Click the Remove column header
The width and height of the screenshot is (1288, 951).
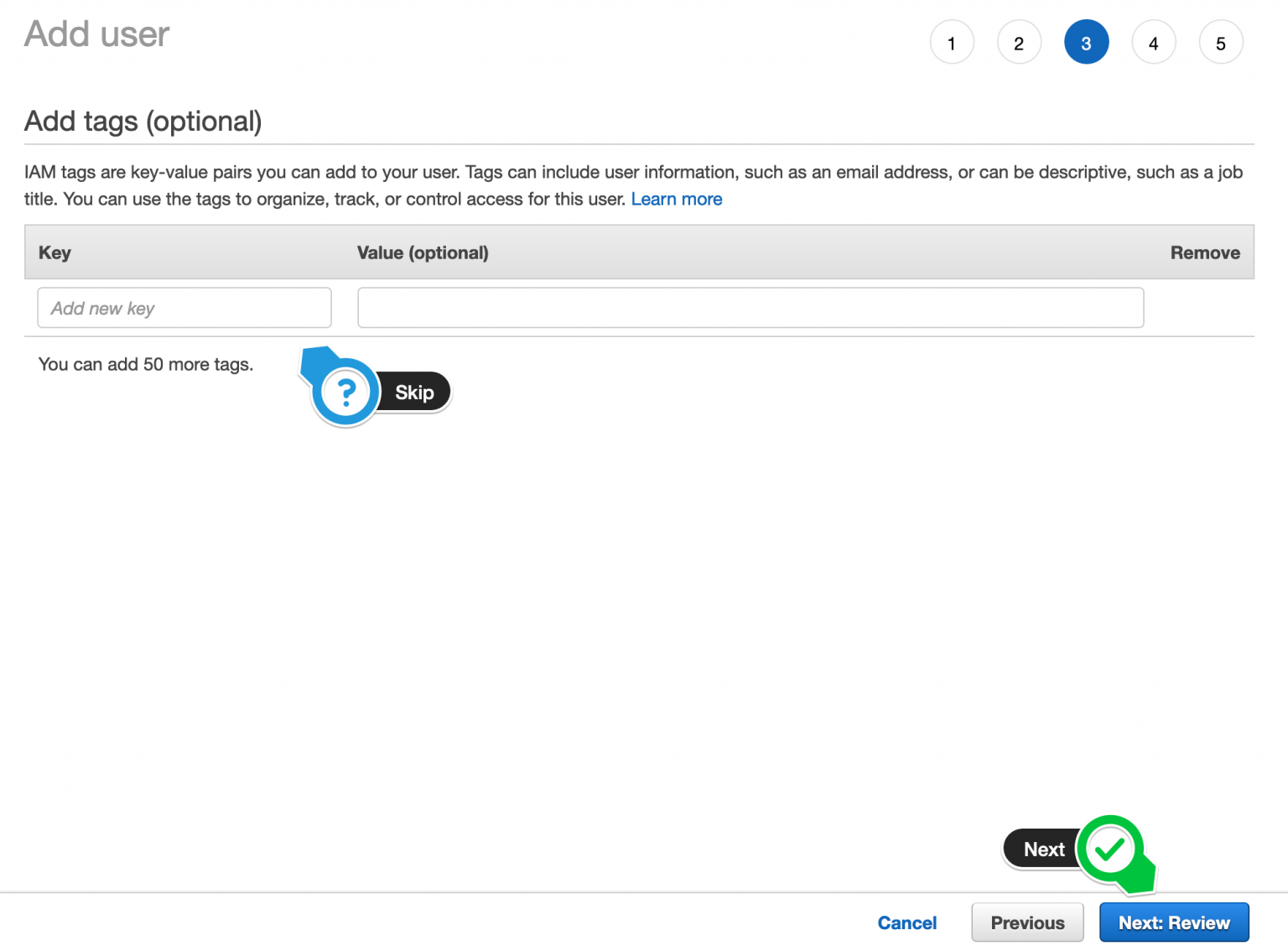coord(1205,252)
